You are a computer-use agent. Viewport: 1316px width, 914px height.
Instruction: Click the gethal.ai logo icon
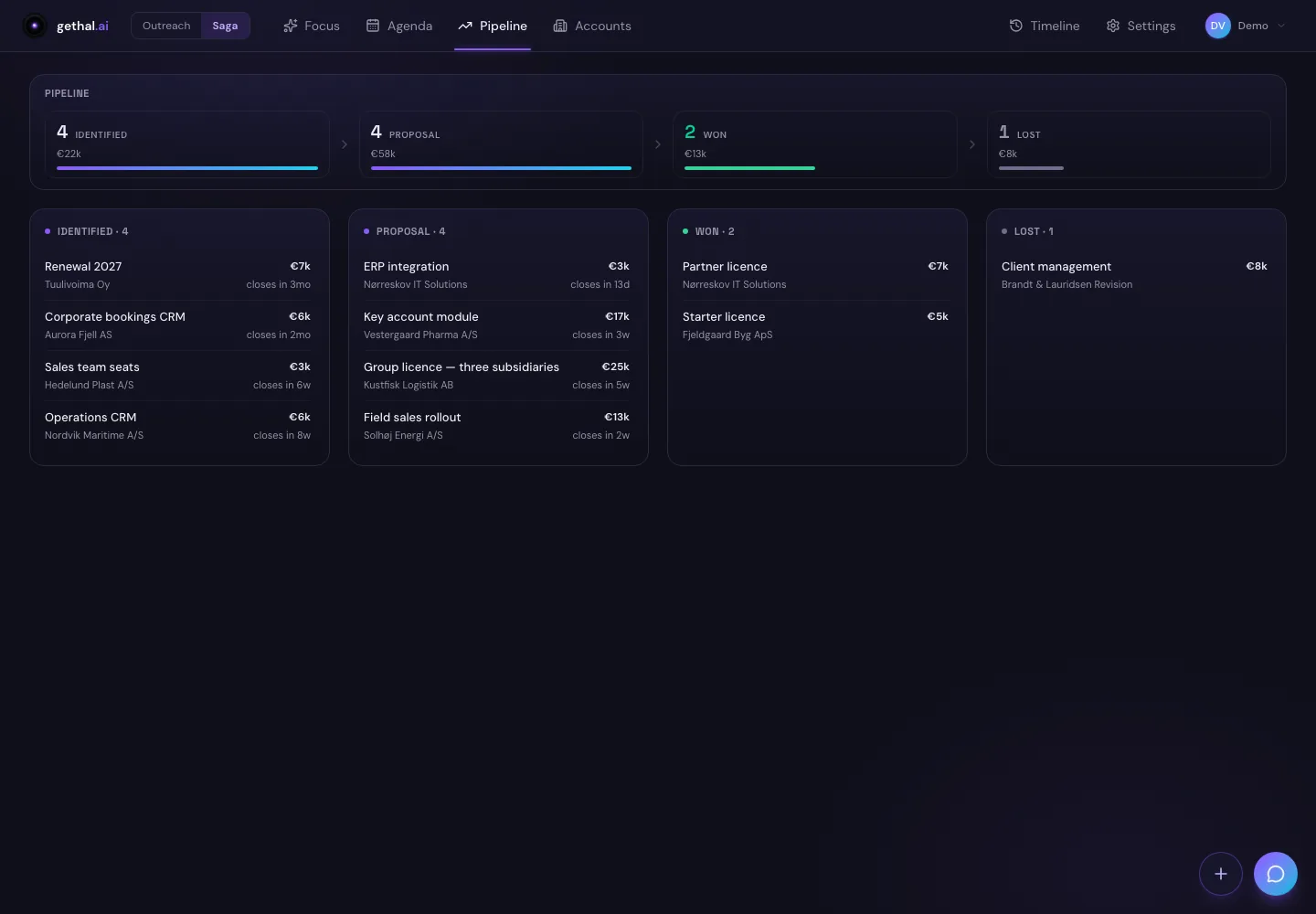coord(35,26)
